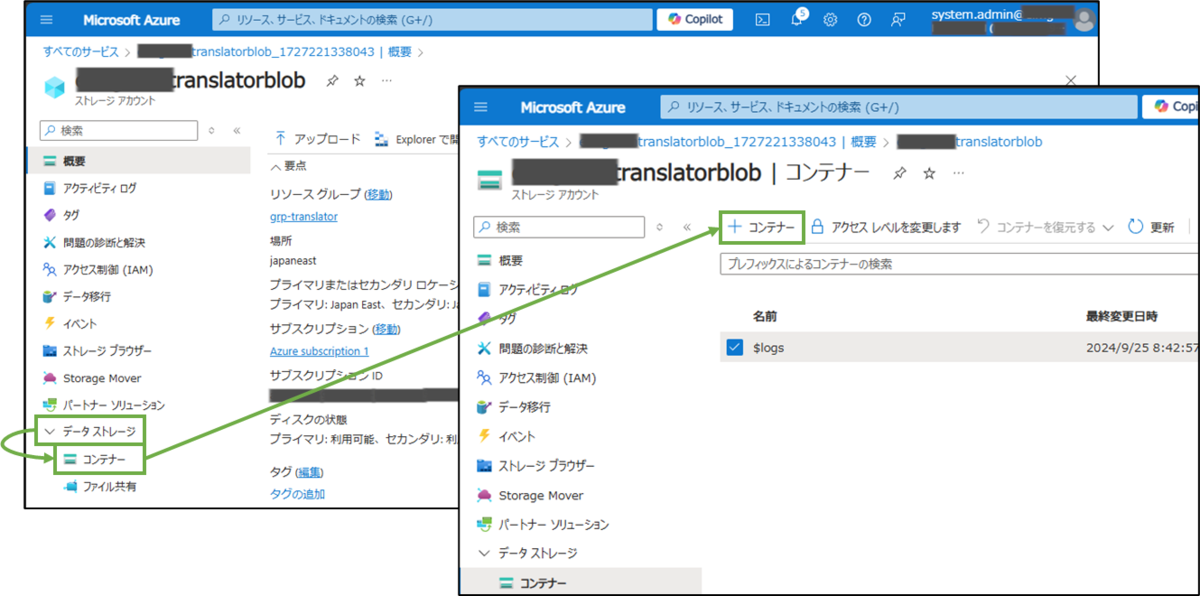Screen dimensions: 1200x596
Task: Open hamburger menu in back Azure window
Action: pyautogui.click(x=47, y=19)
